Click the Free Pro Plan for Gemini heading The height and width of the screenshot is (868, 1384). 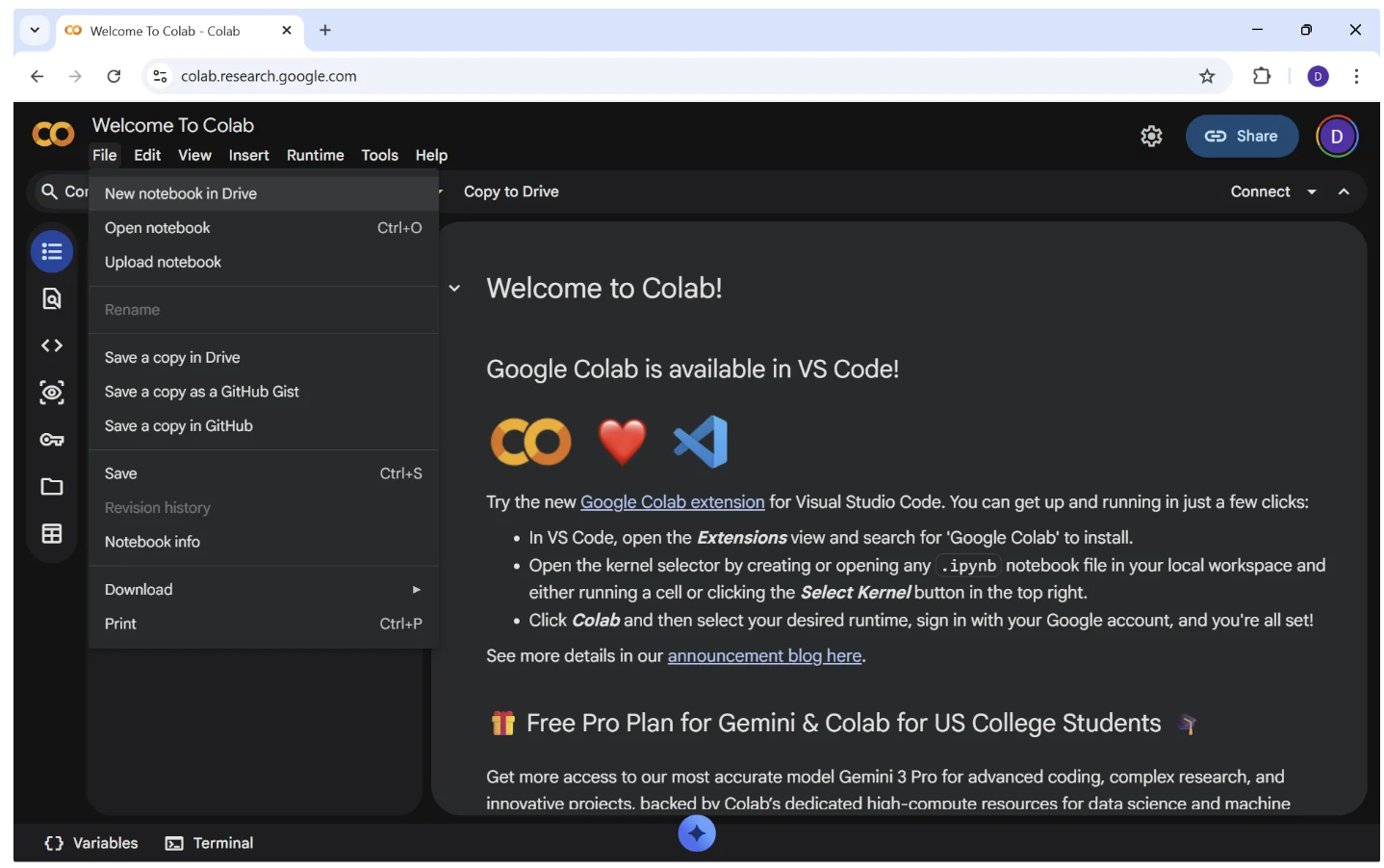coord(844,724)
